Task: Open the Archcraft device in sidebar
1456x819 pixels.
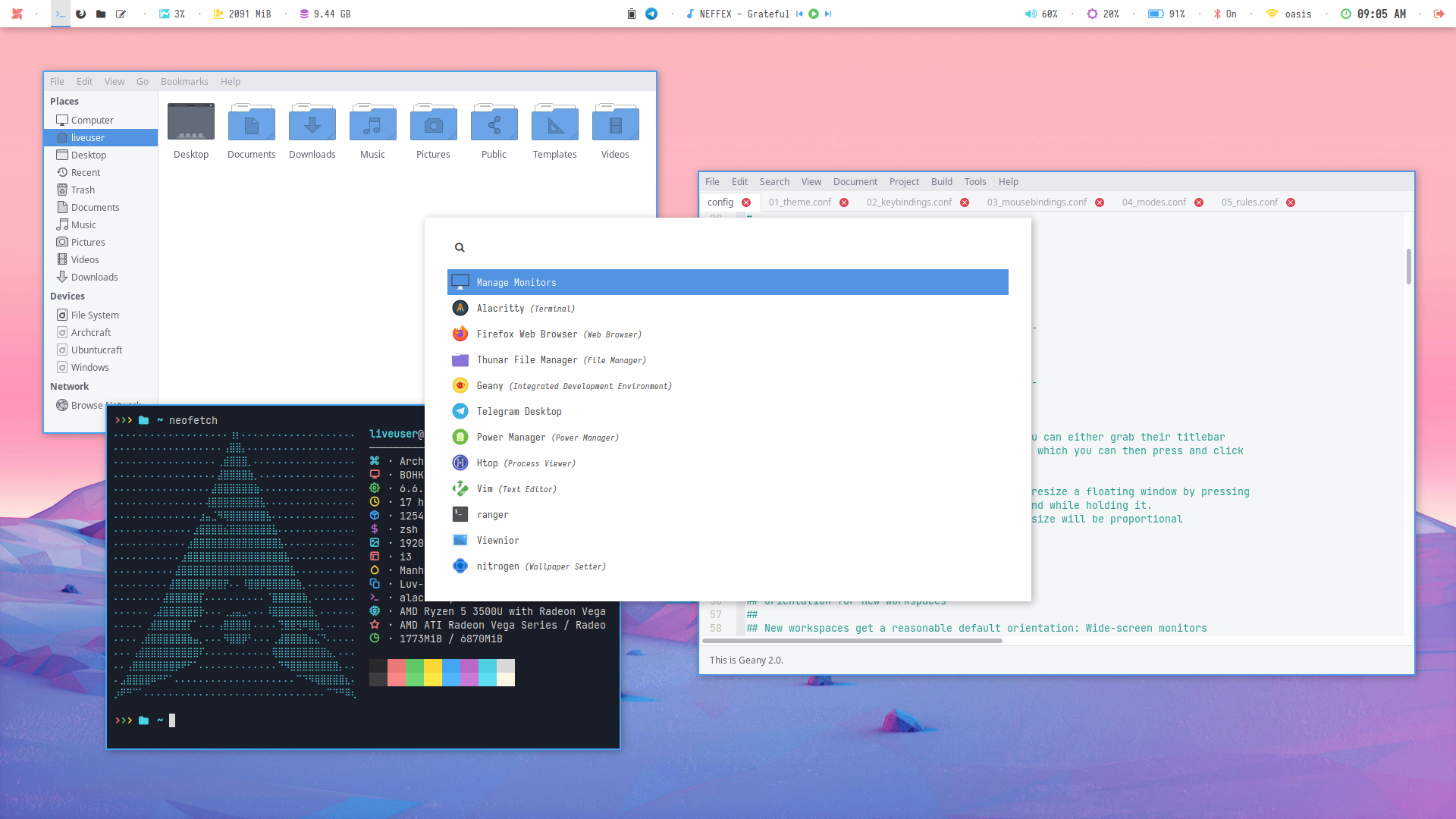Action: pyautogui.click(x=91, y=333)
